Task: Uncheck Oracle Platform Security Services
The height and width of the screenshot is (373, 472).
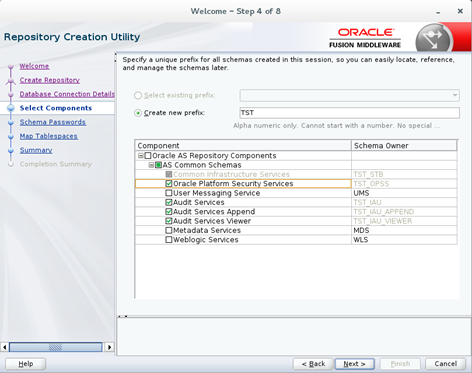Action: pos(169,184)
